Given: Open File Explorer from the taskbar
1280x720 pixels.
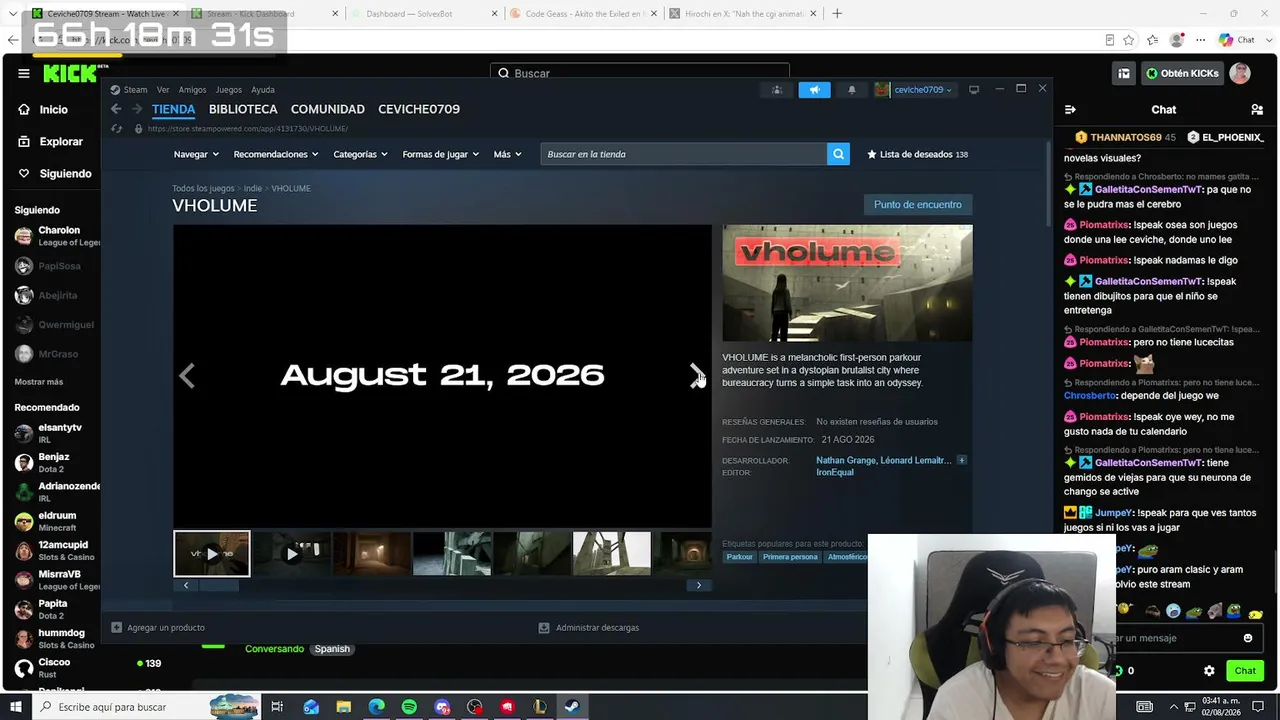Looking at the screenshot, I should point(343,707).
